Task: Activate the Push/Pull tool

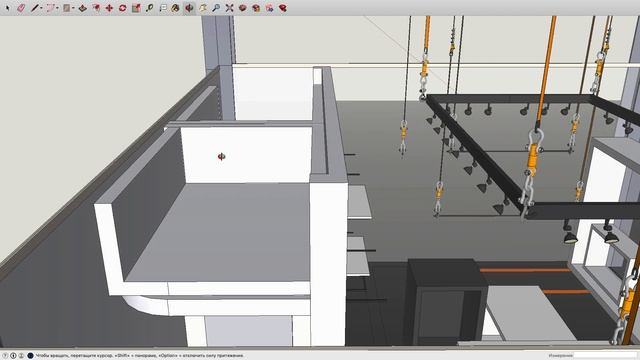Action: (x=83, y=8)
